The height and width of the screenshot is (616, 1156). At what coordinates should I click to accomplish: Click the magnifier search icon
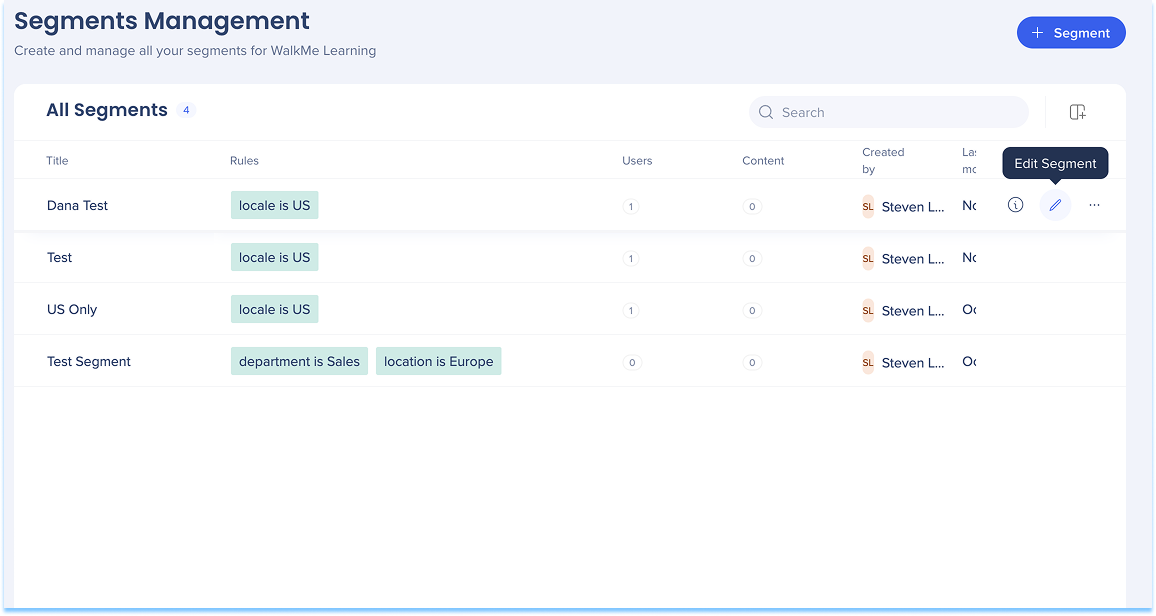766,112
